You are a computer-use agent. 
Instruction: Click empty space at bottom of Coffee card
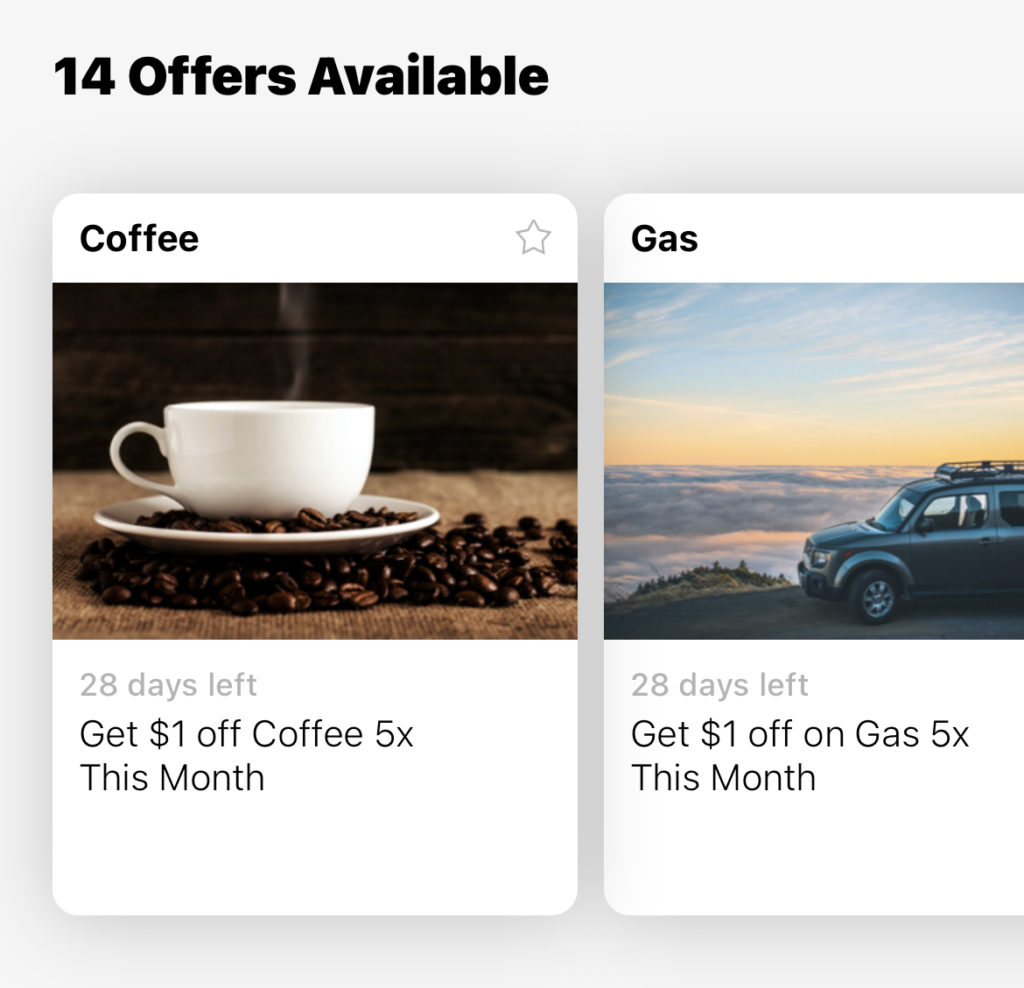click(x=314, y=860)
